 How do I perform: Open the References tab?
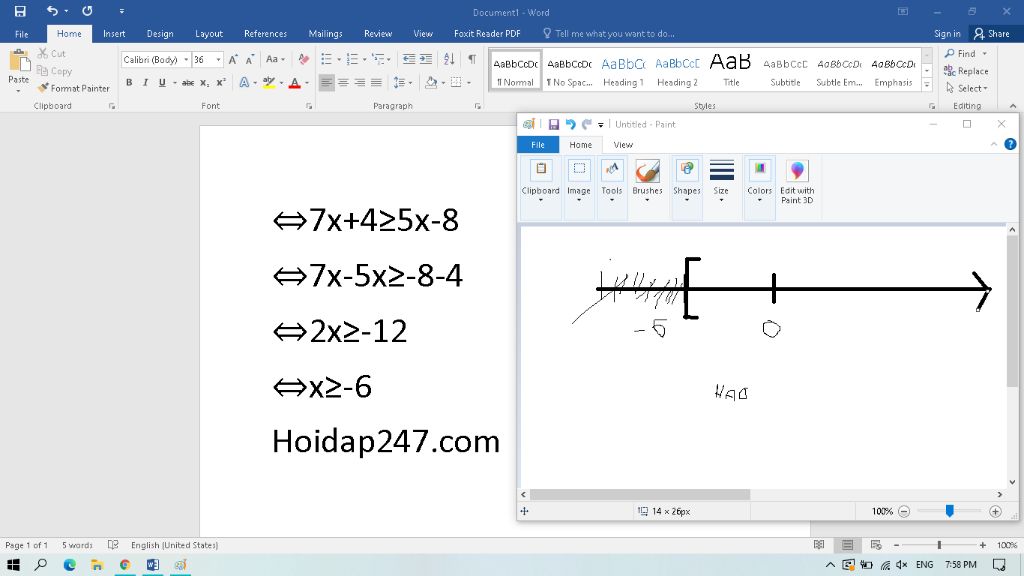pos(265,33)
